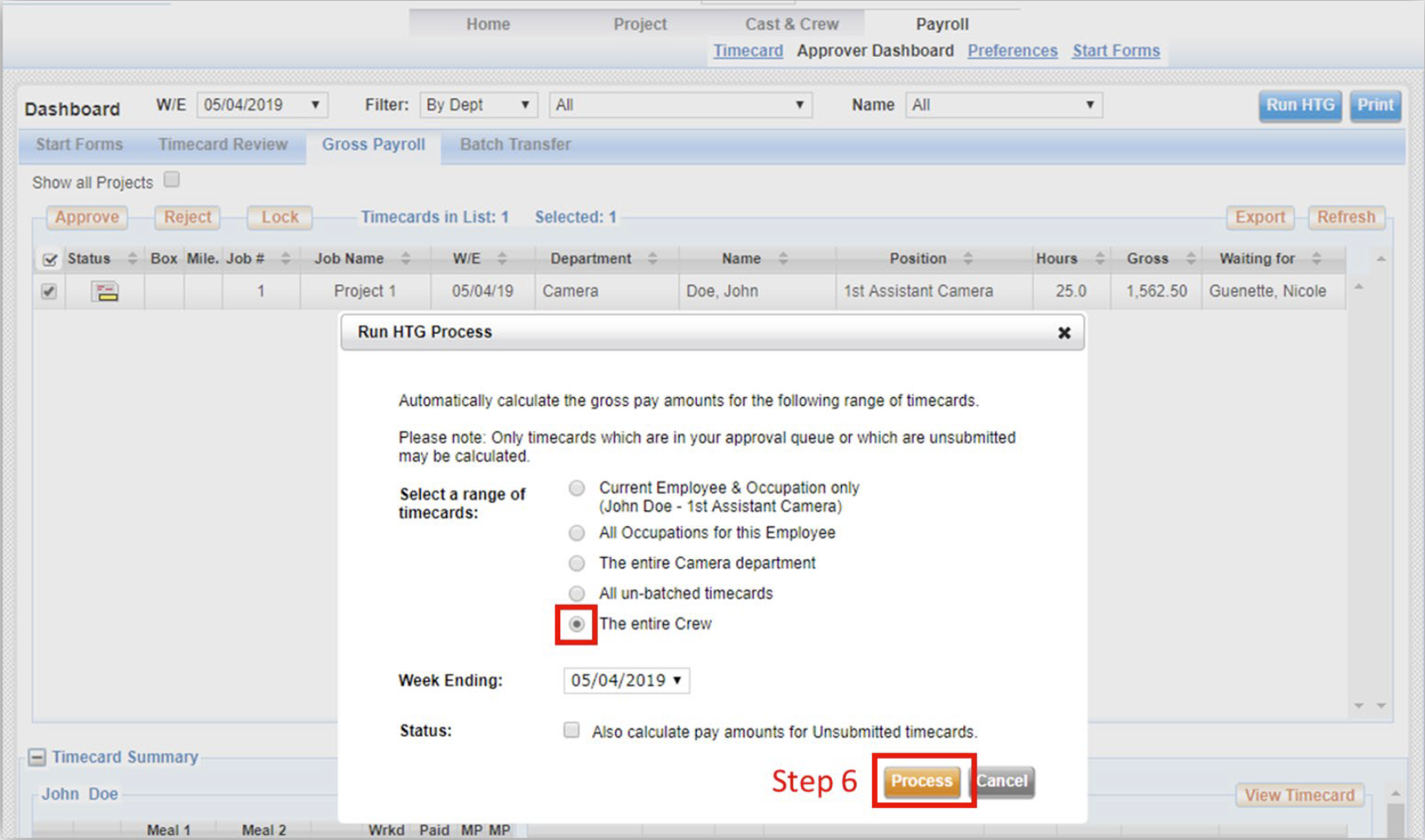Select All Occupations for this Employee radio

point(577,533)
